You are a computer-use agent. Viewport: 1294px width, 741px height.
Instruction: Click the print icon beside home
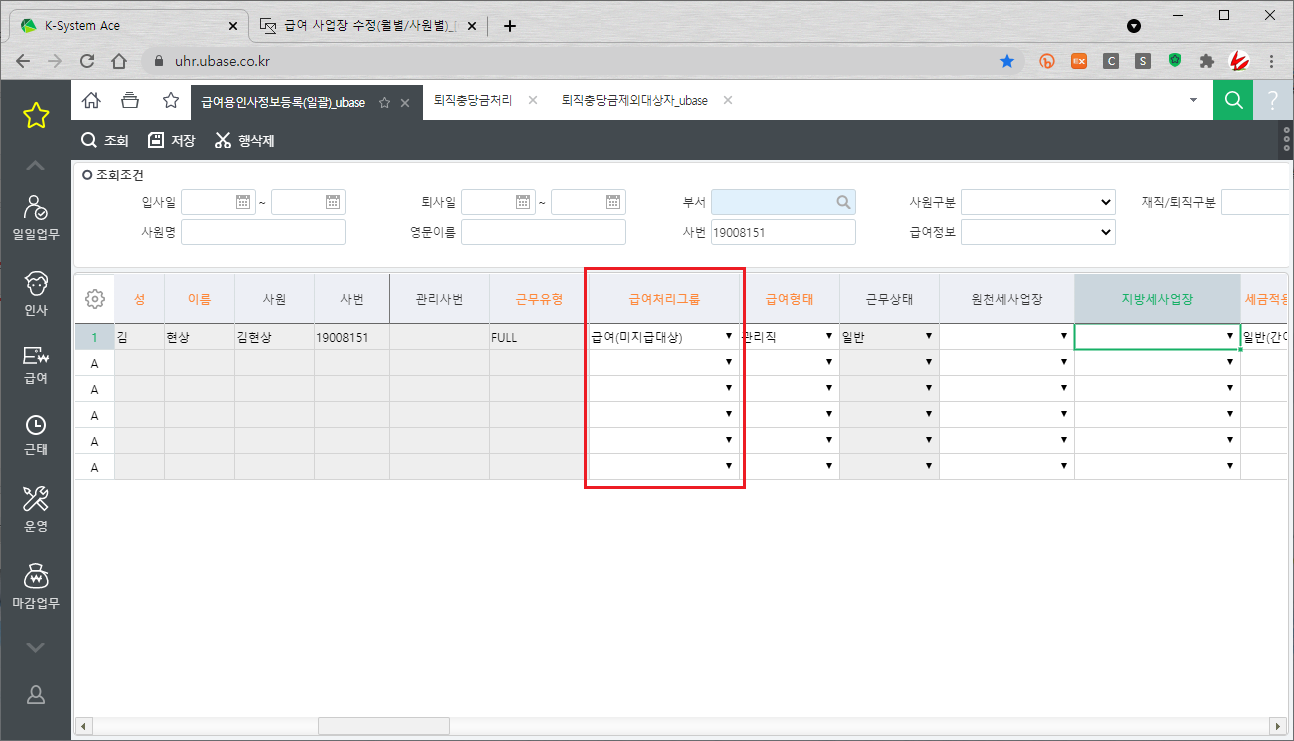[130, 100]
